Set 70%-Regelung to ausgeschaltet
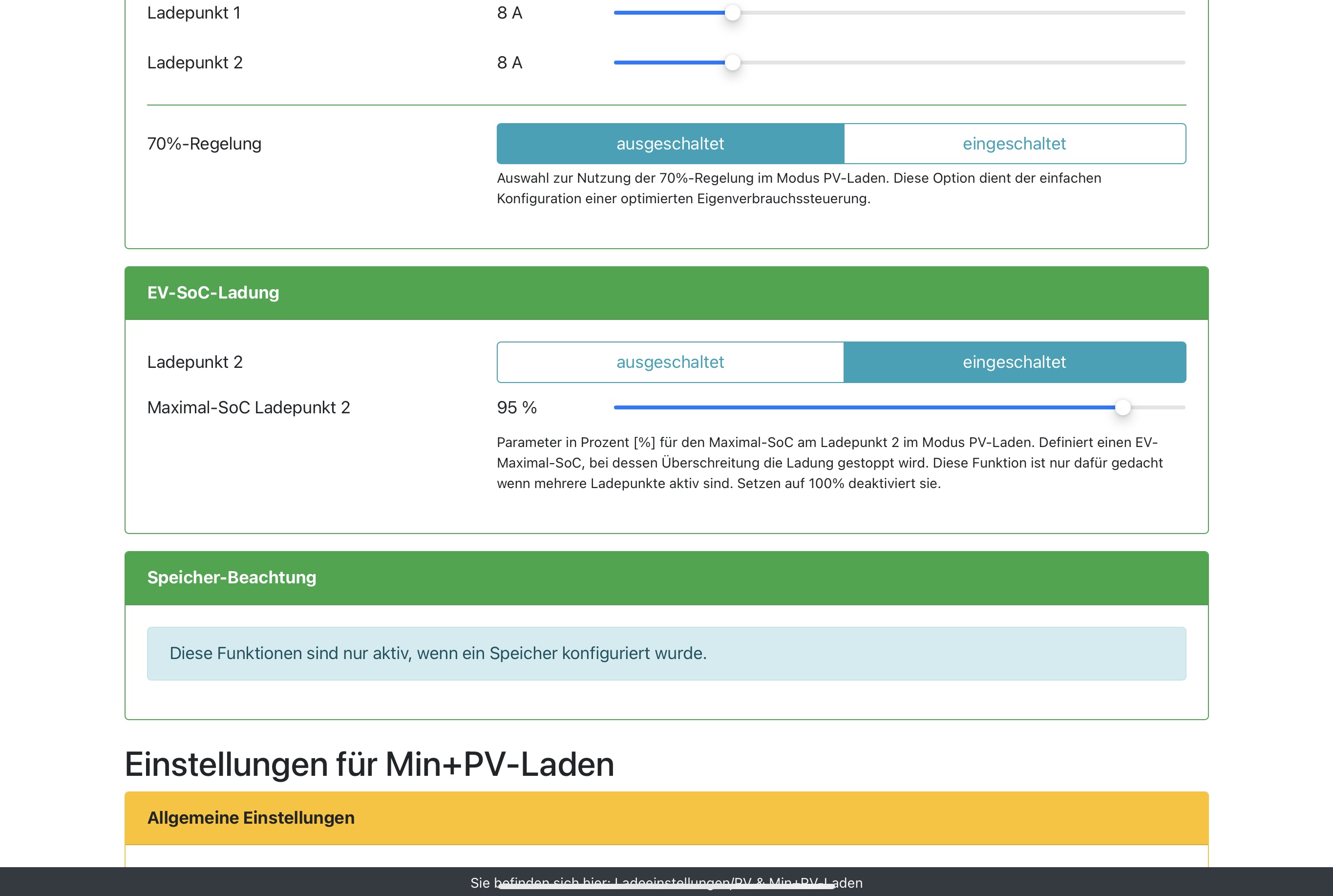This screenshot has width=1333, height=896. (x=670, y=144)
